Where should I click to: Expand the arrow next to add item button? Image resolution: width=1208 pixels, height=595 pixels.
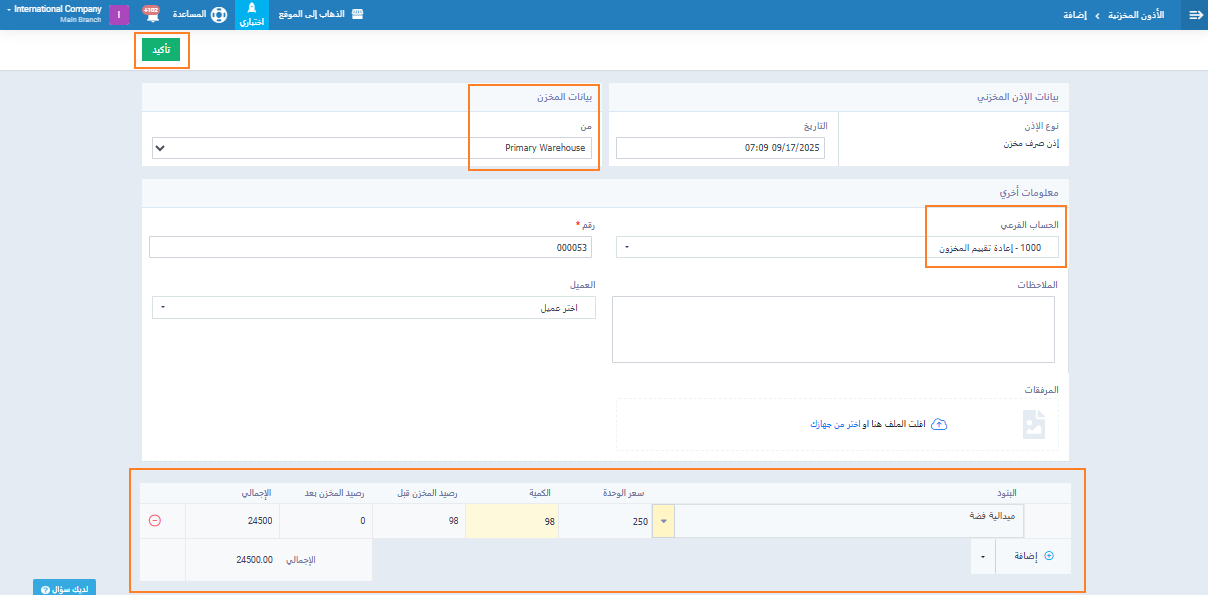[x=983, y=556]
